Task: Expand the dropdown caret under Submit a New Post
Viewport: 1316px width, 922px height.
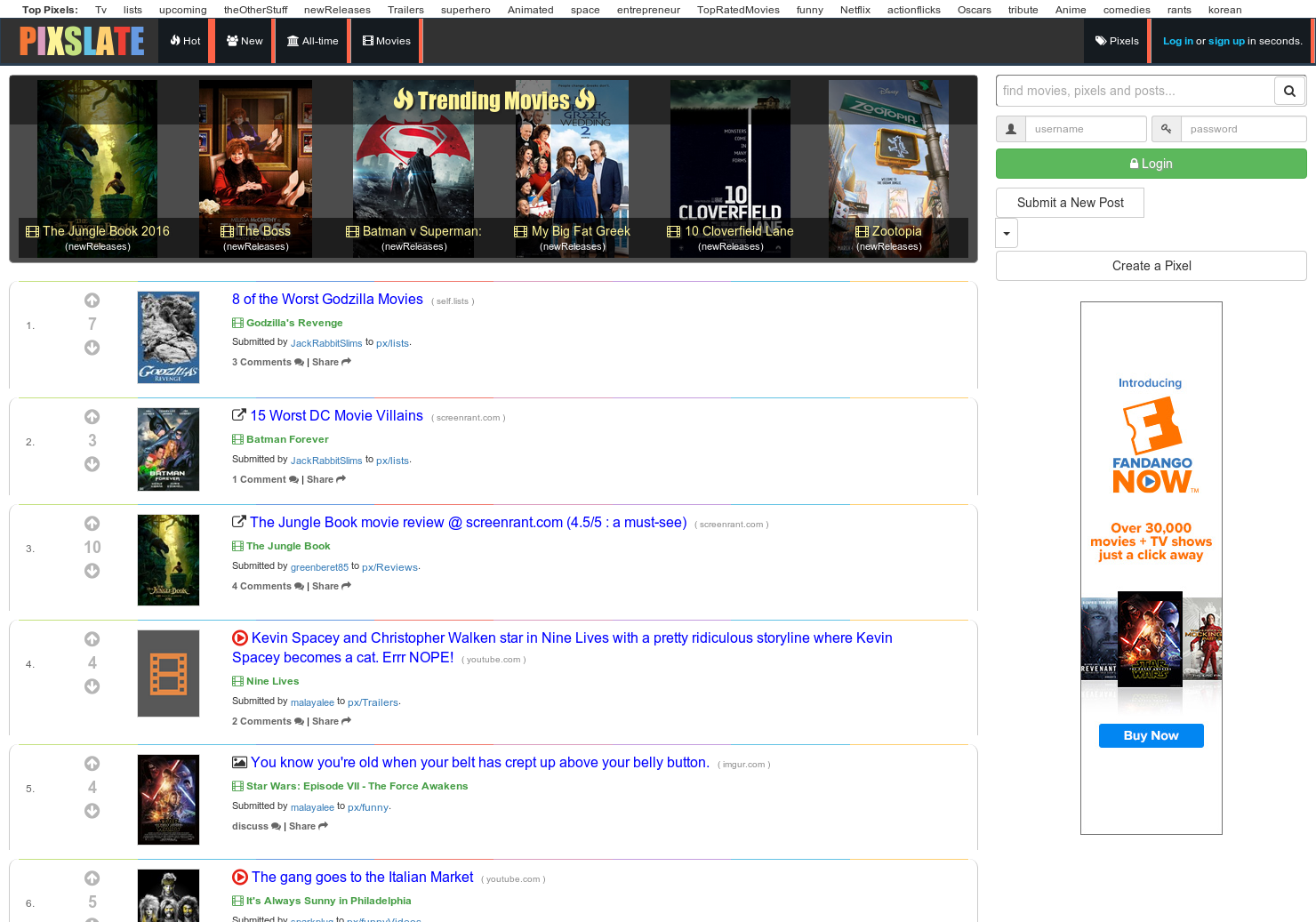Action: (1007, 234)
